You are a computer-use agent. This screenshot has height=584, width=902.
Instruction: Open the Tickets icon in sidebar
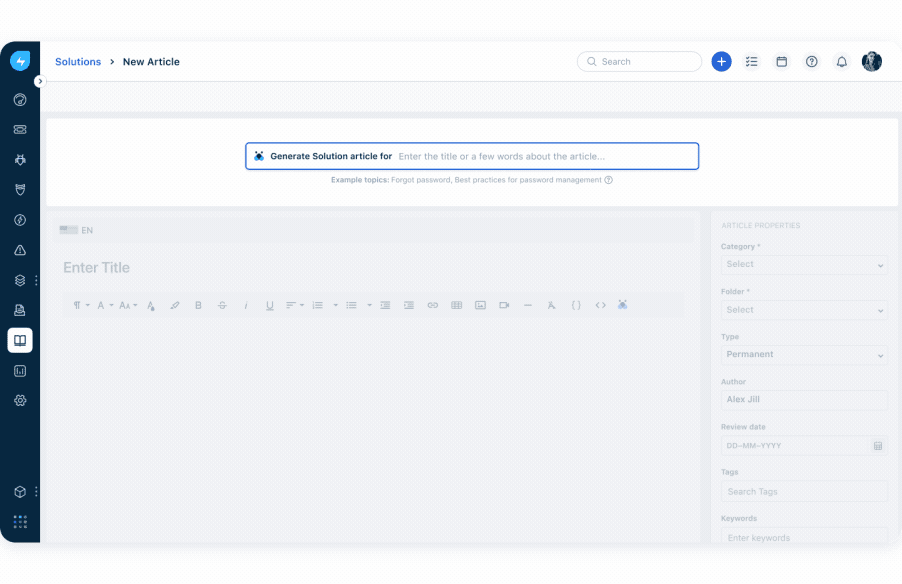point(20,129)
